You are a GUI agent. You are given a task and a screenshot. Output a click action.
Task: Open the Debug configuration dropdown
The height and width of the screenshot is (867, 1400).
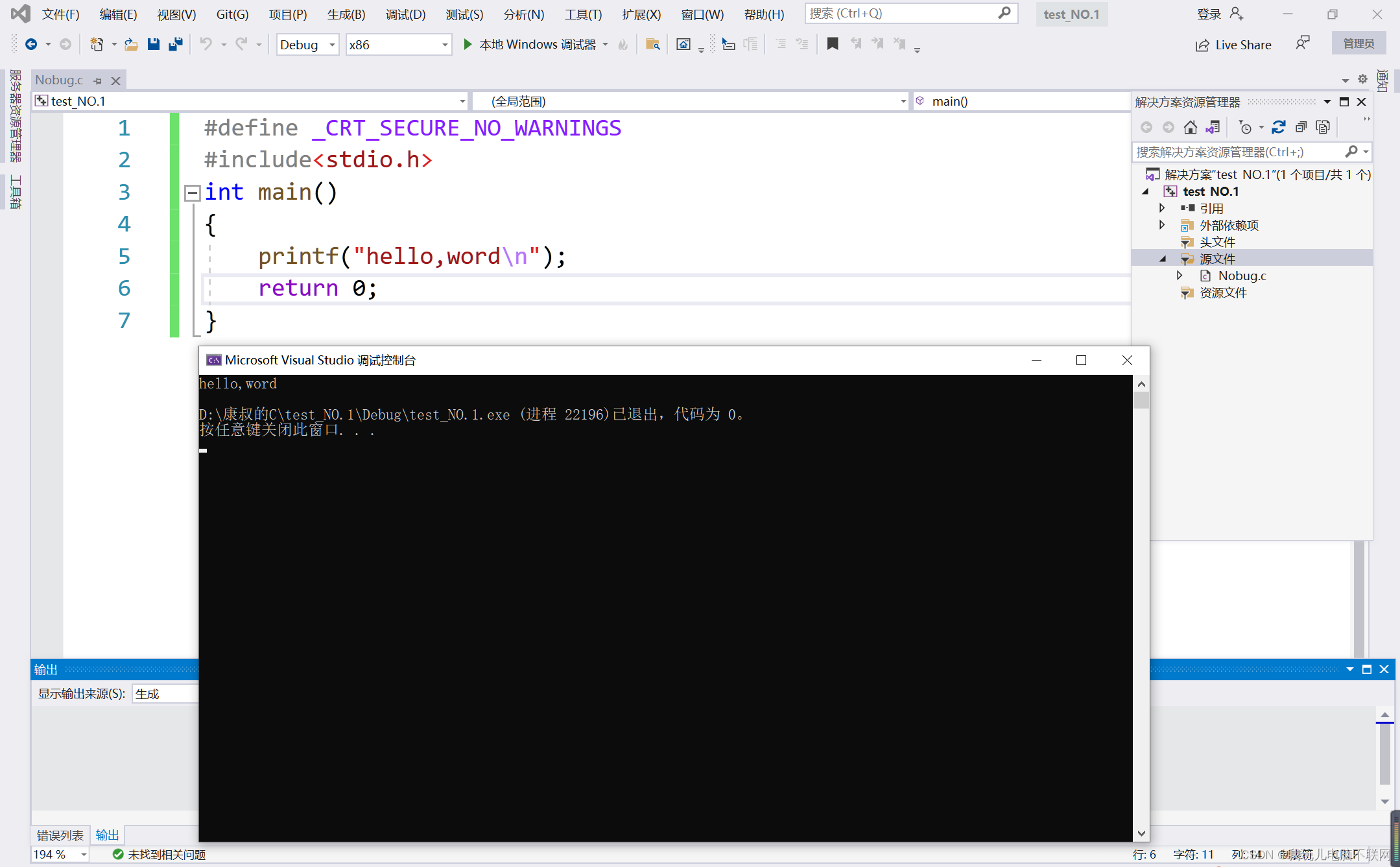tap(331, 45)
